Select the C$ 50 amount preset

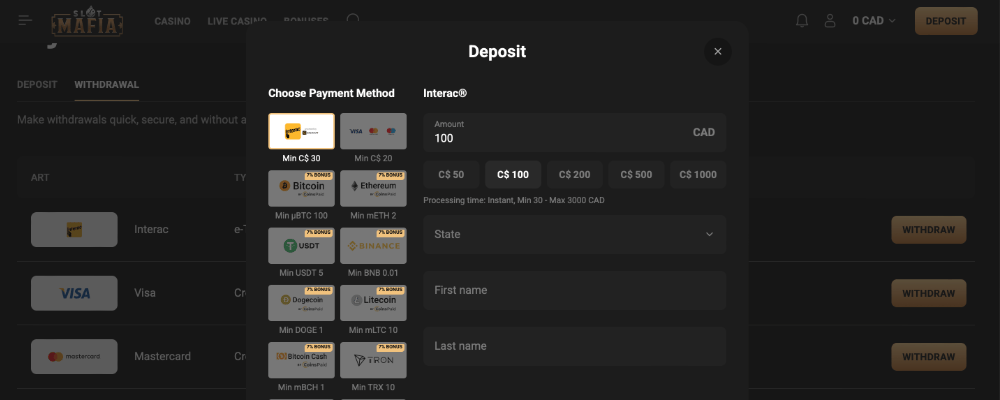[451, 175]
